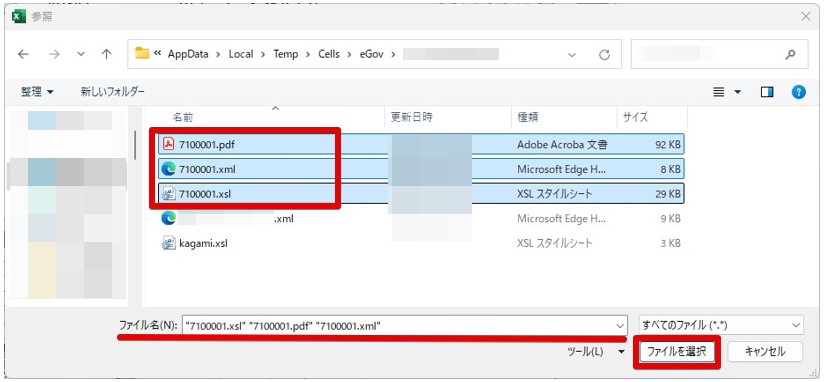This screenshot has width=825, height=382.
Task: Create a new folder with 新しいフォルダー
Action: click(112, 92)
